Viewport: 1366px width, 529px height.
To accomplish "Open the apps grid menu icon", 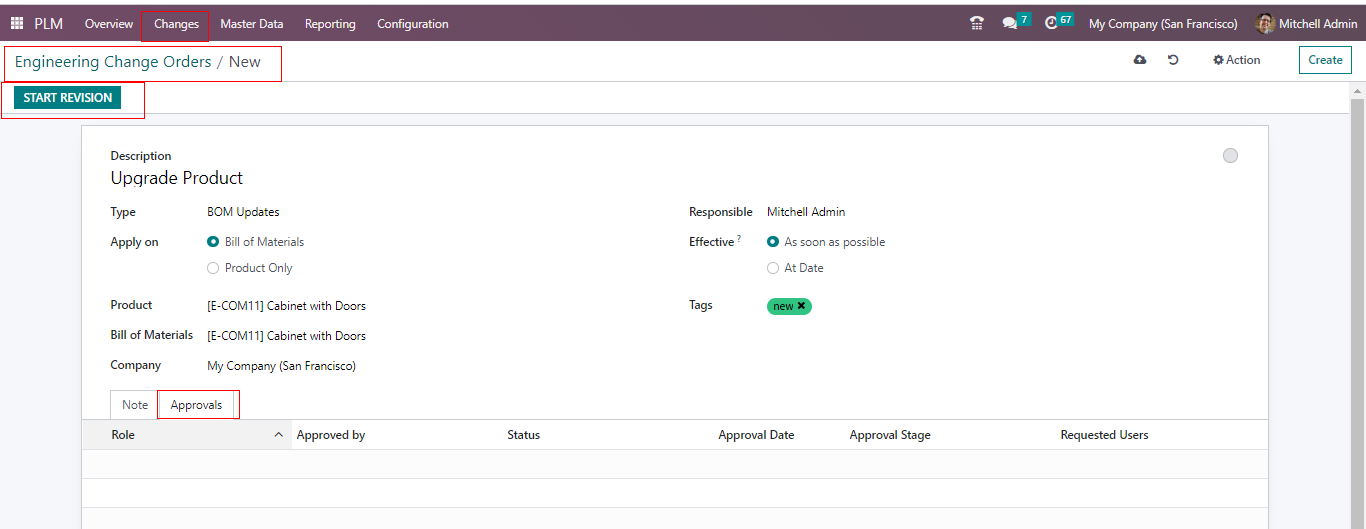I will pos(17,23).
